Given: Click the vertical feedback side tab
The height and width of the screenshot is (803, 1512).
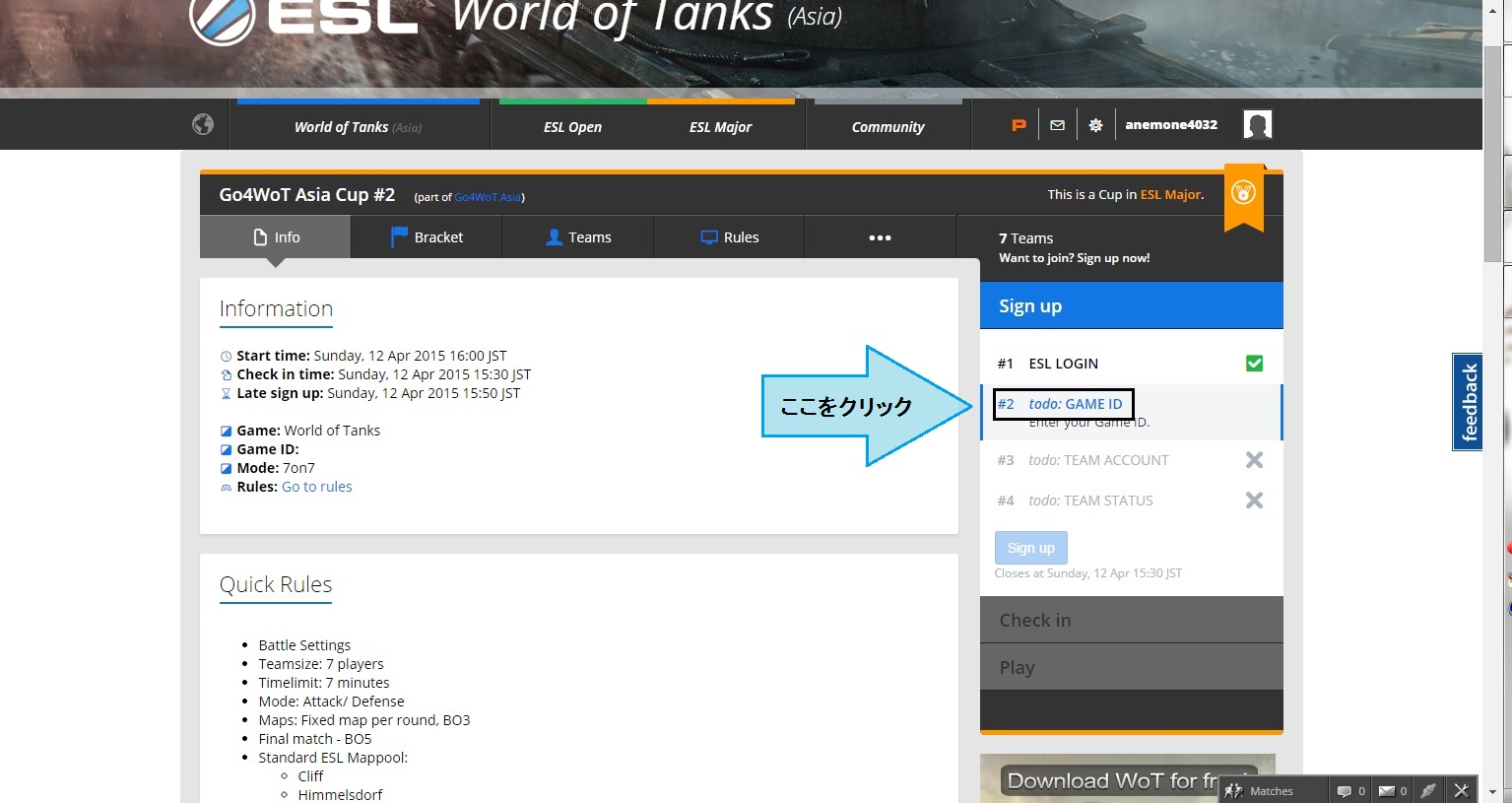Looking at the screenshot, I should click(1468, 402).
